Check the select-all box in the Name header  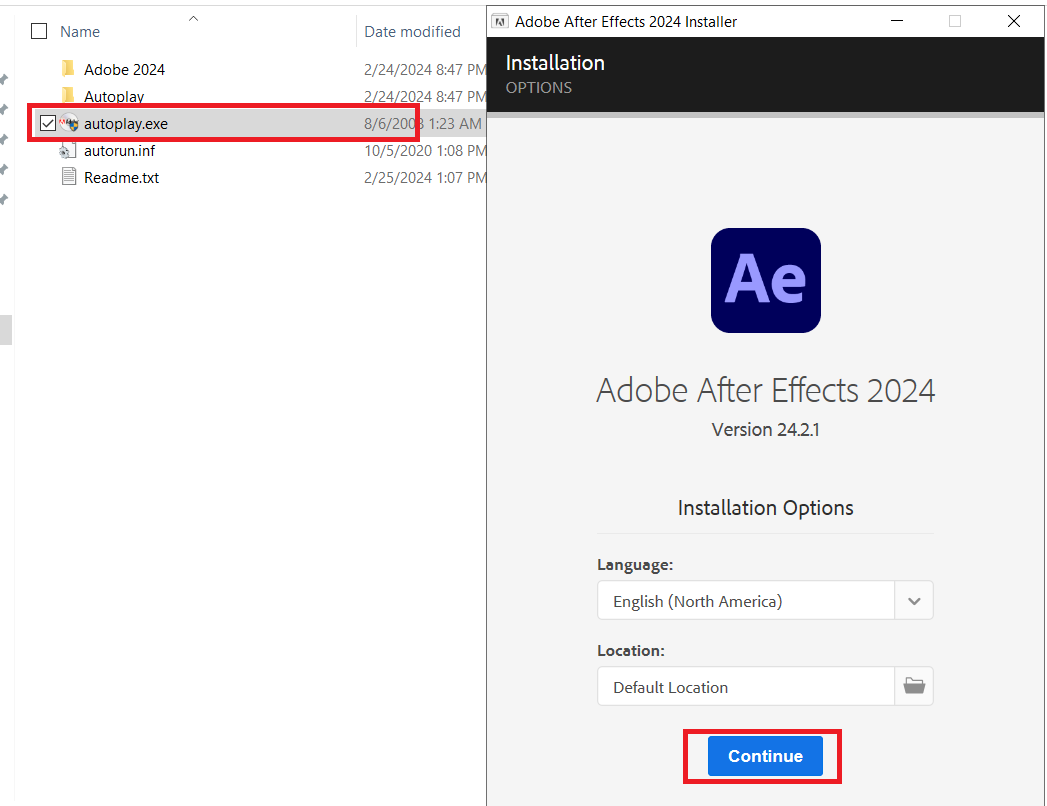coord(38,31)
